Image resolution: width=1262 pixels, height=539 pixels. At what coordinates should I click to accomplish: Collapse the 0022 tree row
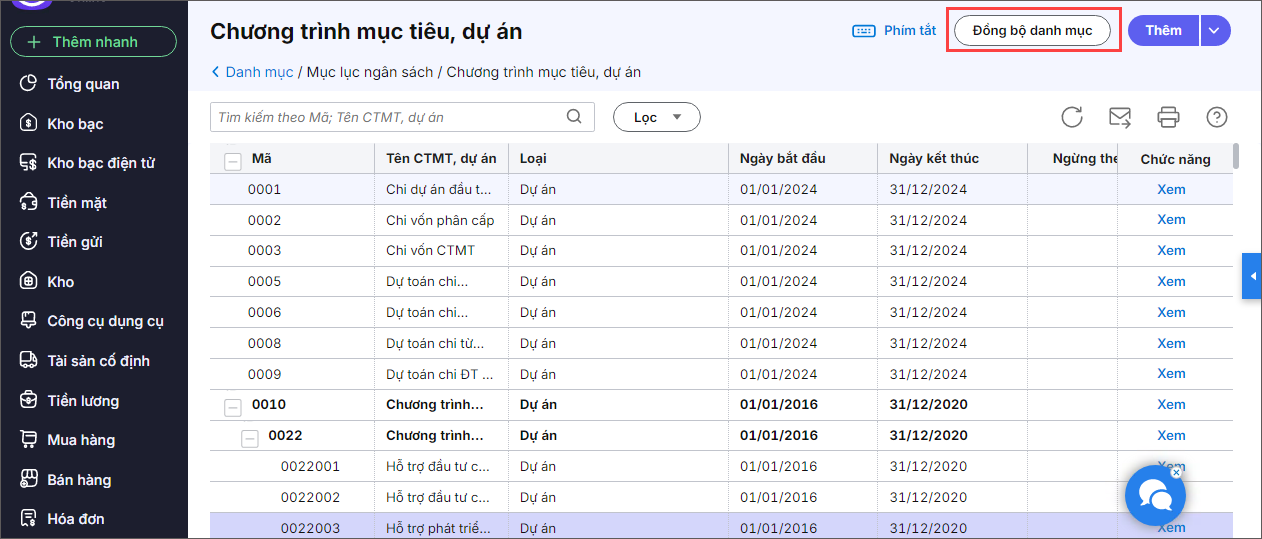250,437
